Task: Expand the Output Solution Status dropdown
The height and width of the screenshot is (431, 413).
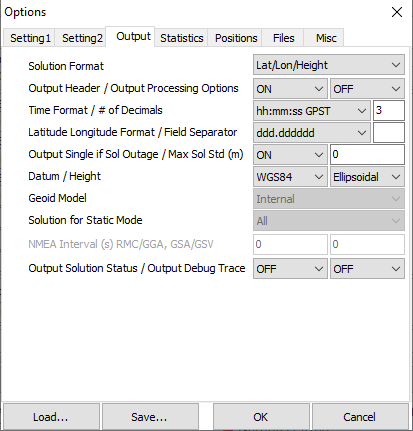Action: click(290, 269)
